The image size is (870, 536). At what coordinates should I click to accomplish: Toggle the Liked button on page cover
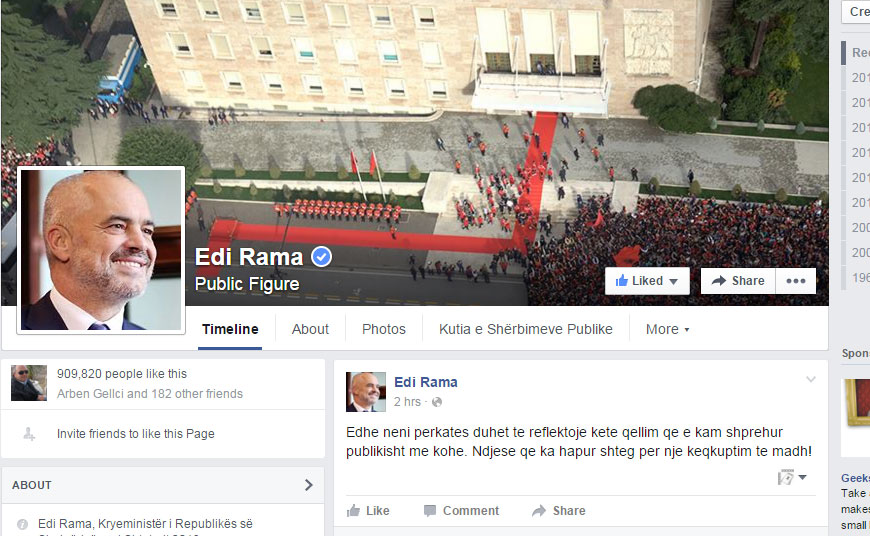[647, 281]
